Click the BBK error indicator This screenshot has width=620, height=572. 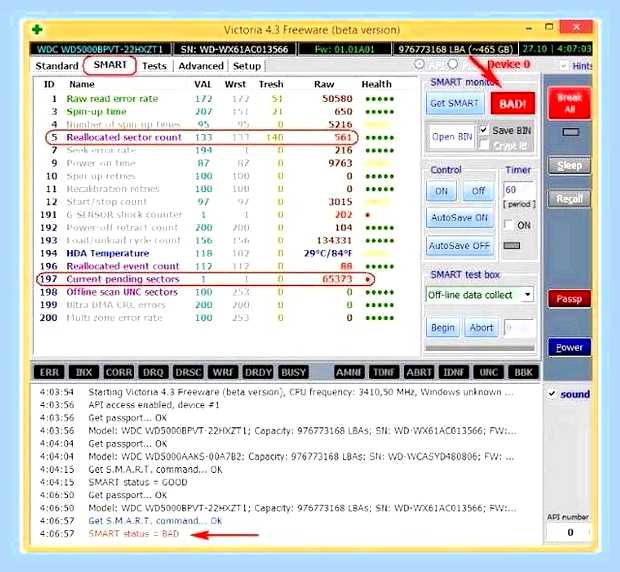[x=524, y=372]
